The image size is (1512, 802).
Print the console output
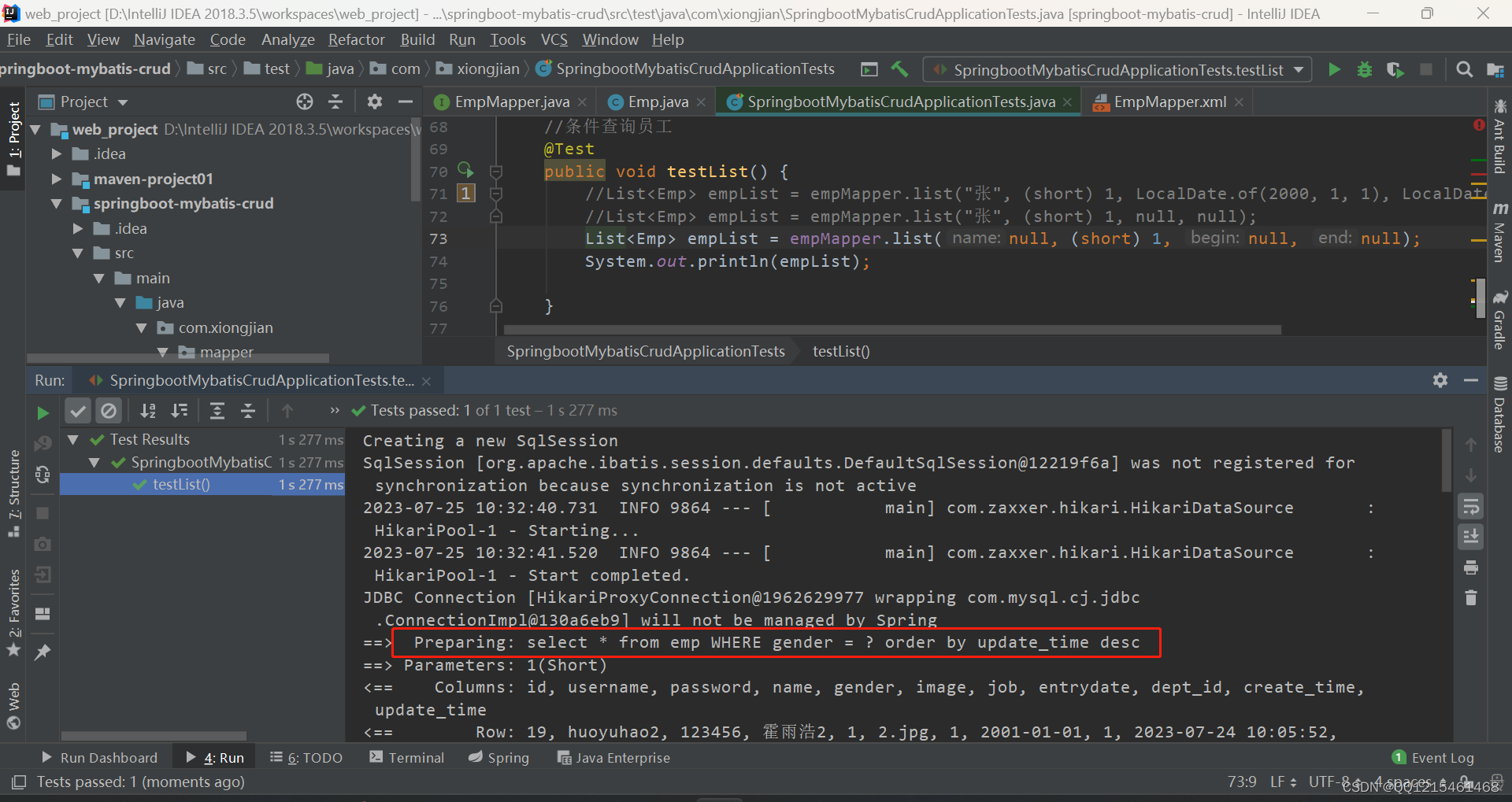coord(1470,567)
